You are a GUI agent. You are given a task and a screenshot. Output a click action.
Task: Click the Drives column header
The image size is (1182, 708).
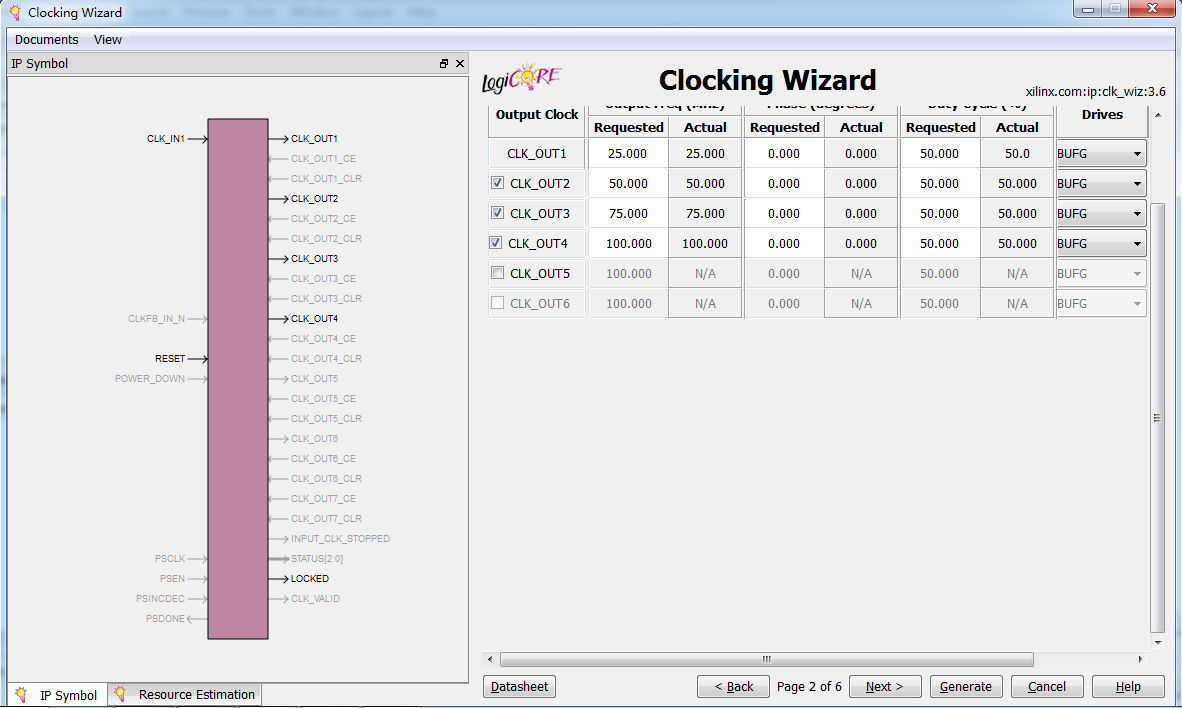(1102, 115)
